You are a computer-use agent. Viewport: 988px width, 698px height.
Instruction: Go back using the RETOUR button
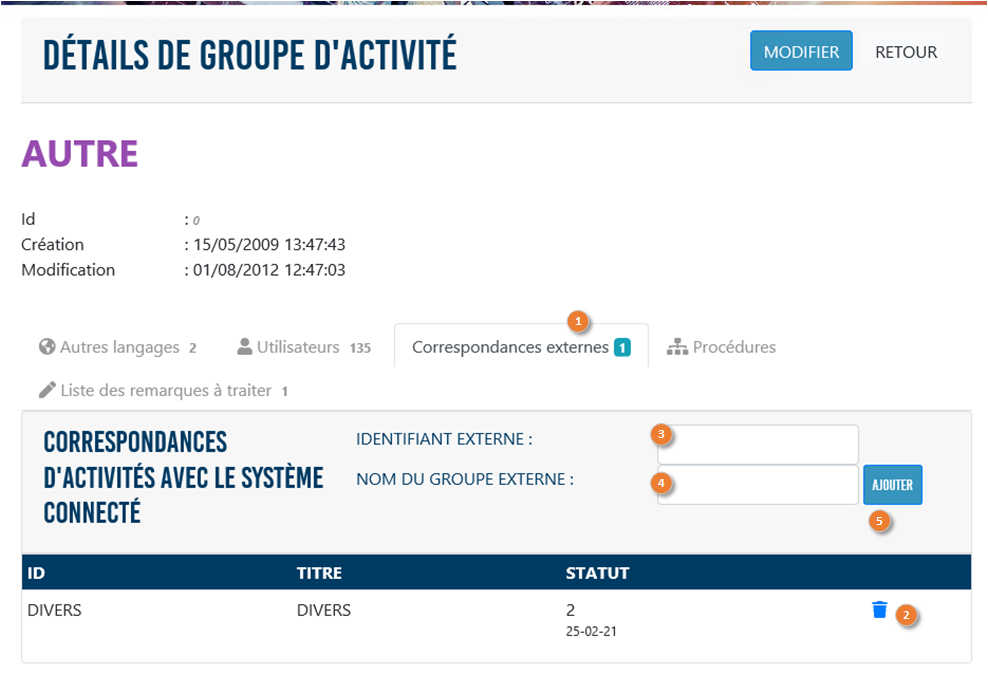coord(906,52)
